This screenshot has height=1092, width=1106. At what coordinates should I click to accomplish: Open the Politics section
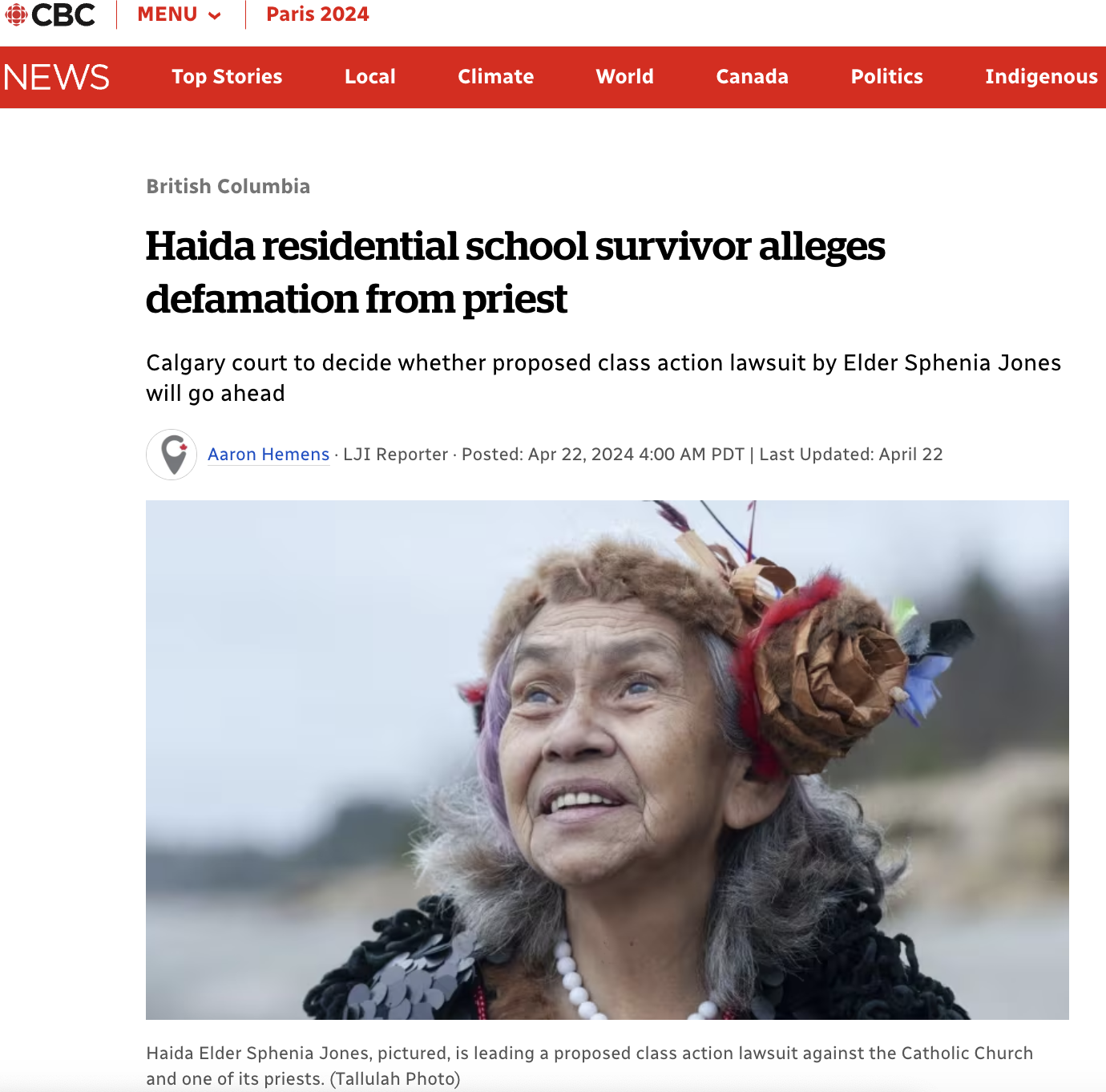coord(887,77)
